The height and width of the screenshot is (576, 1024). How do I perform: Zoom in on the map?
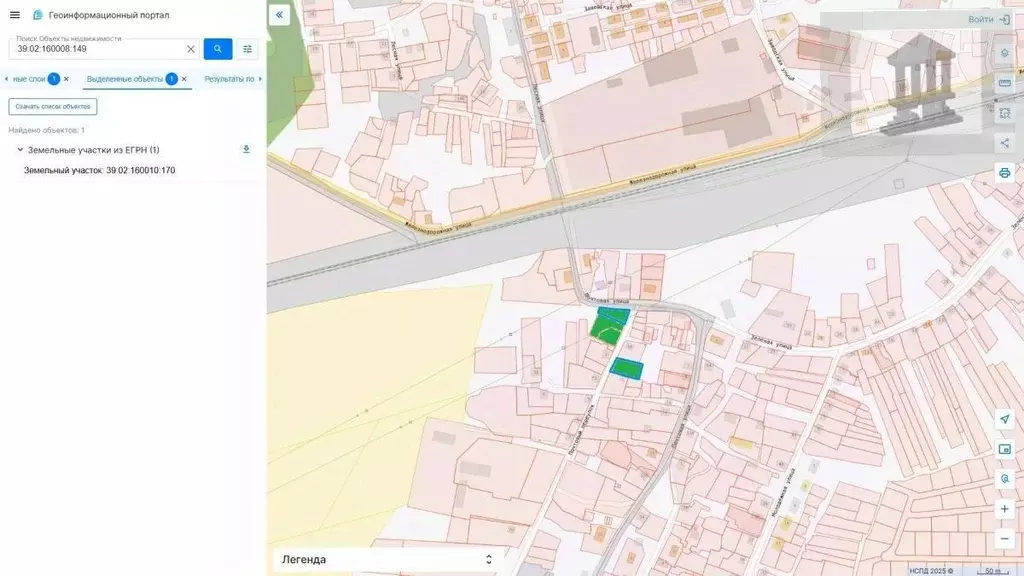tap(1004, 509)
